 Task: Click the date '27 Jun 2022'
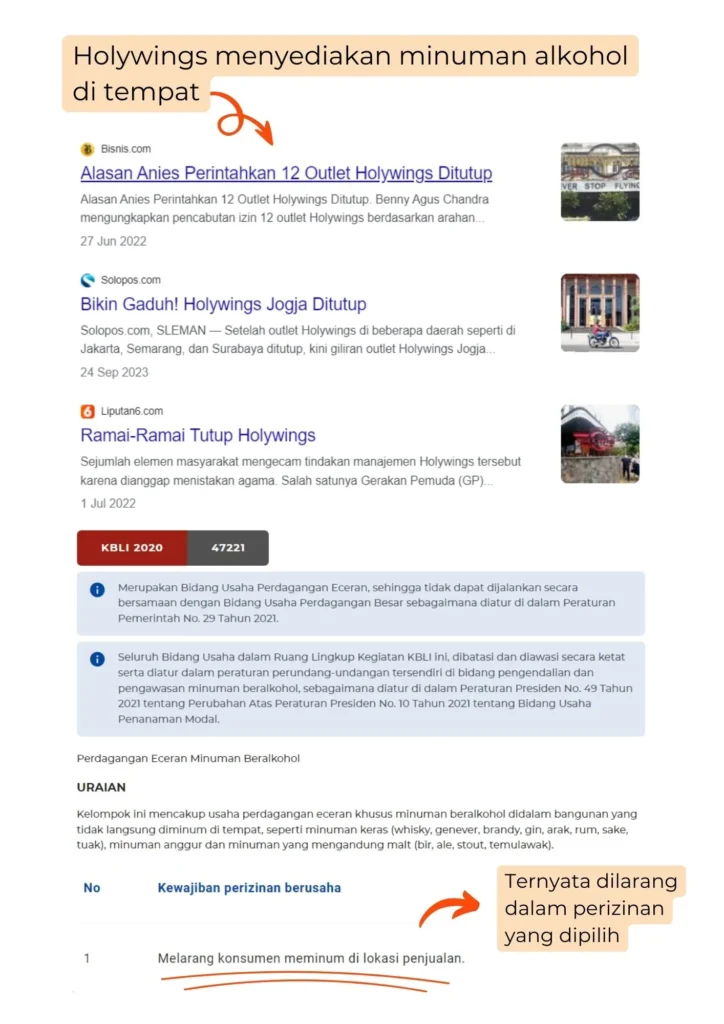tap(113, 242)
